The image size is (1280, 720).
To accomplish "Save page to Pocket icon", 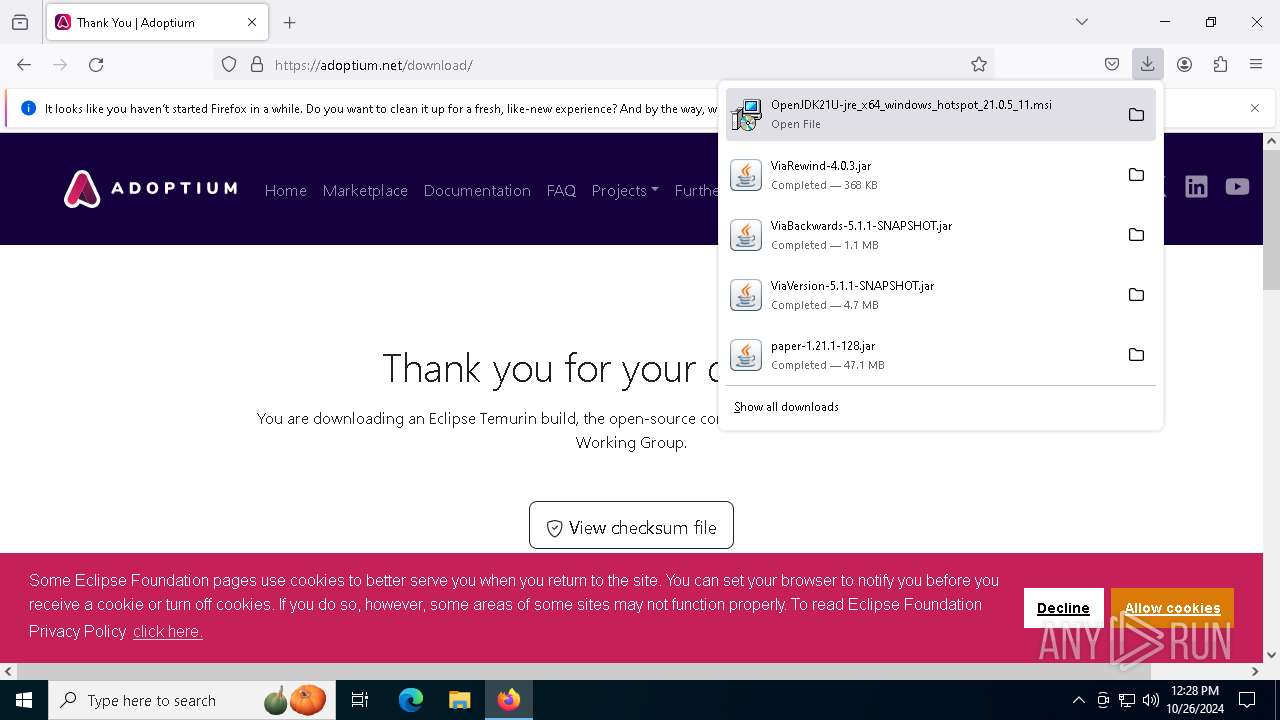I will point(1112,65).
